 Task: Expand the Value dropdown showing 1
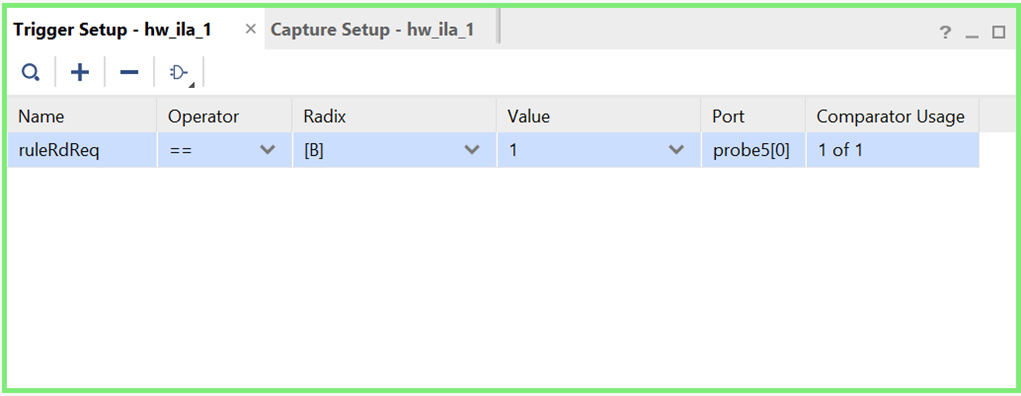(677, 150)
